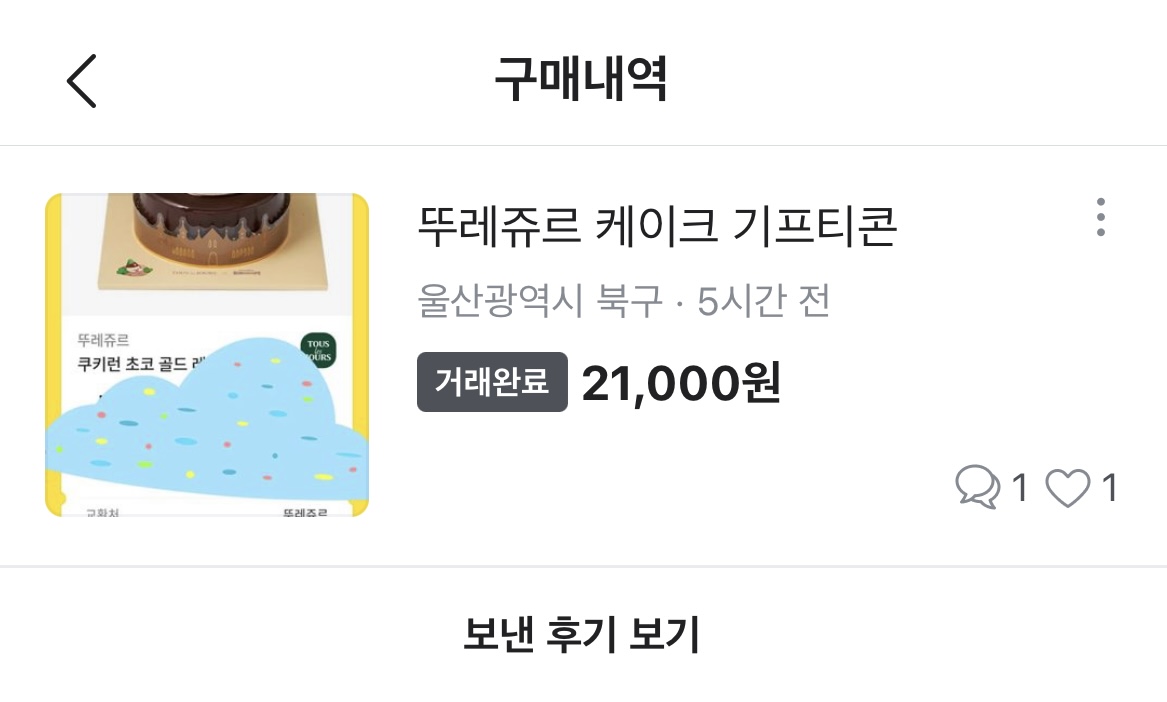The height and width of the screenshot is (702, 1167).
Task: Click the small 뚜레쥬르 label above product name
Action: 103,339
